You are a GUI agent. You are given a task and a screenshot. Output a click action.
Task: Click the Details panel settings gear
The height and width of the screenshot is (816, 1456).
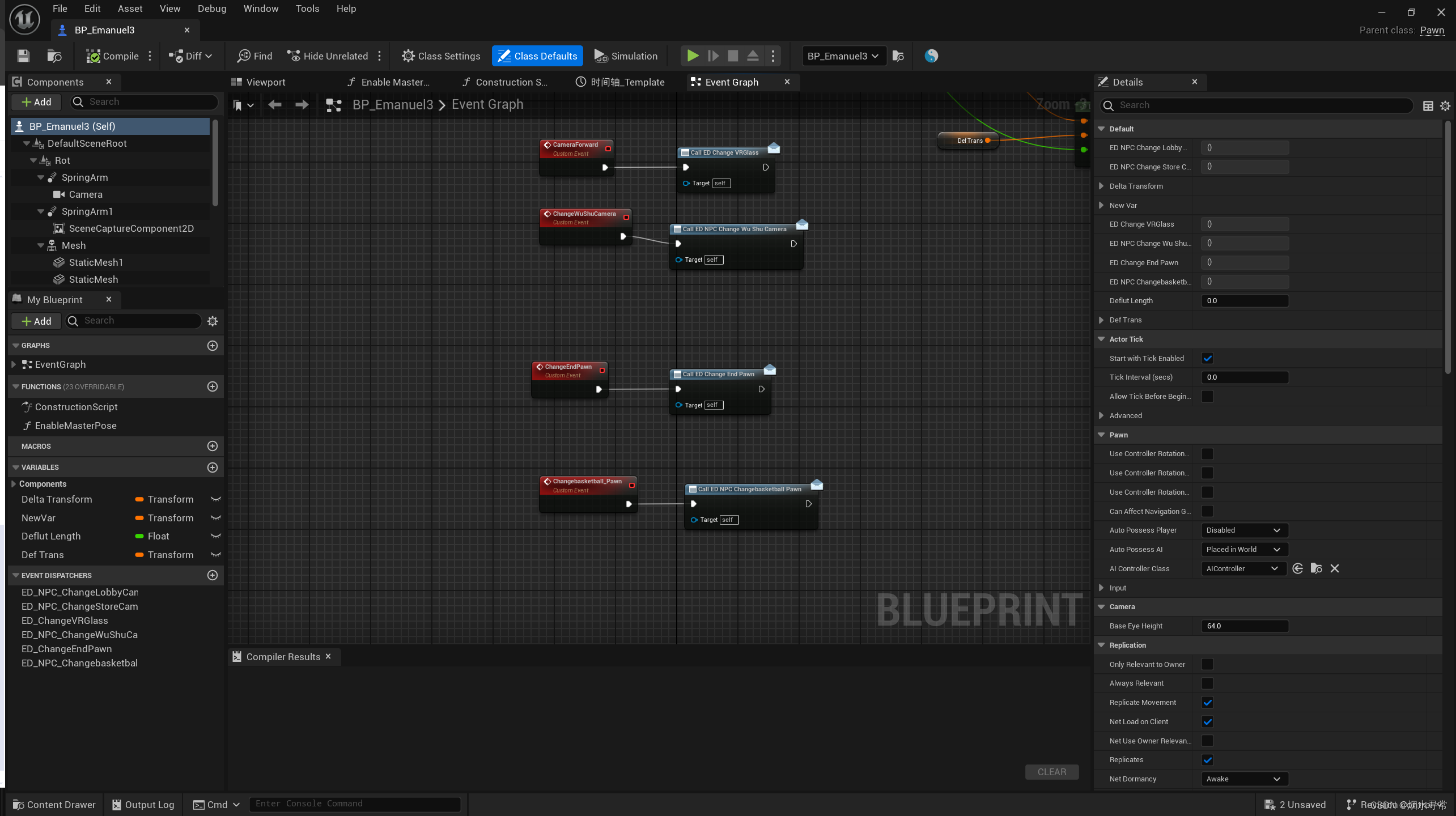tap(1445, 106)
